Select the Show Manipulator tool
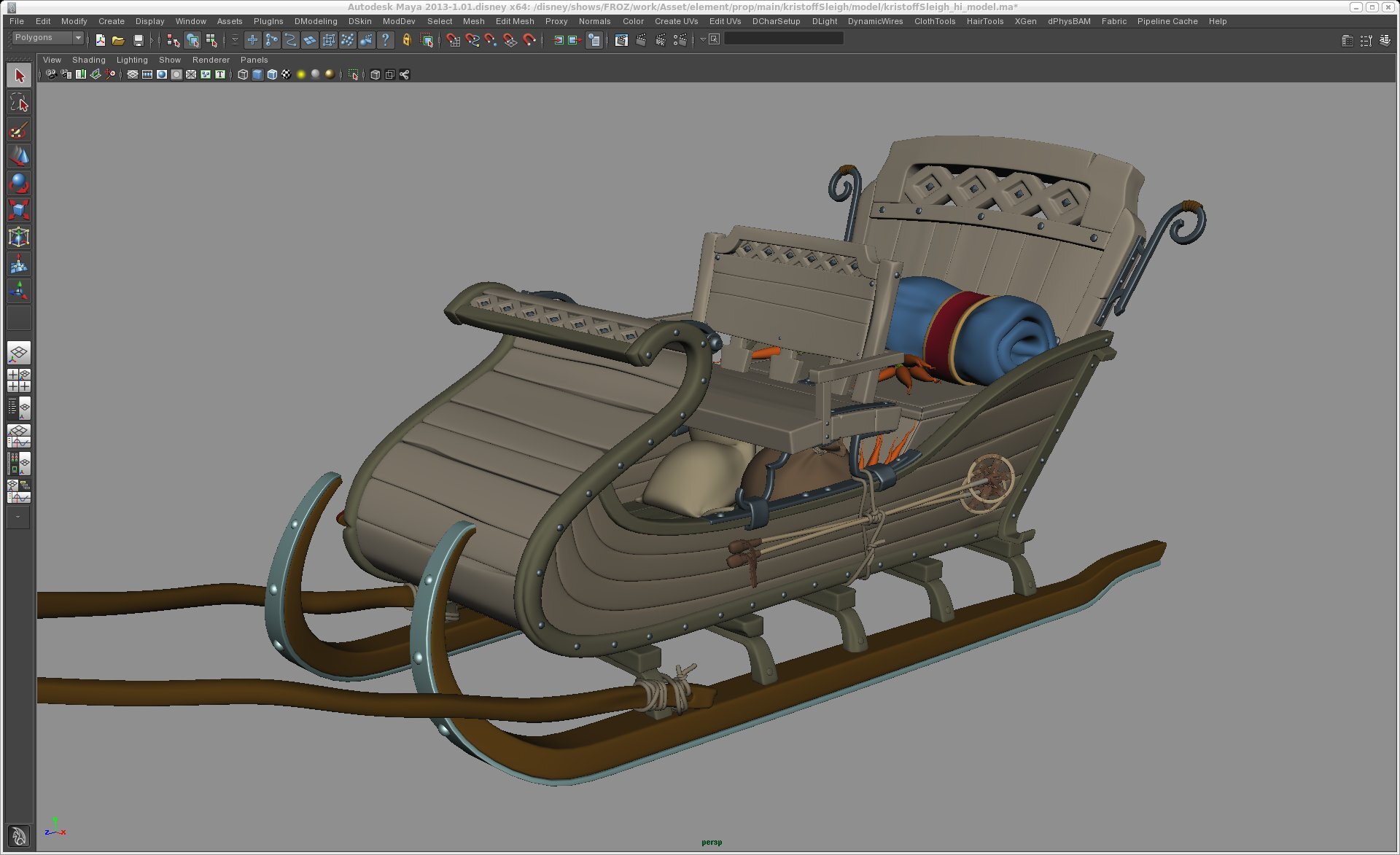 [x=19, y=292]
